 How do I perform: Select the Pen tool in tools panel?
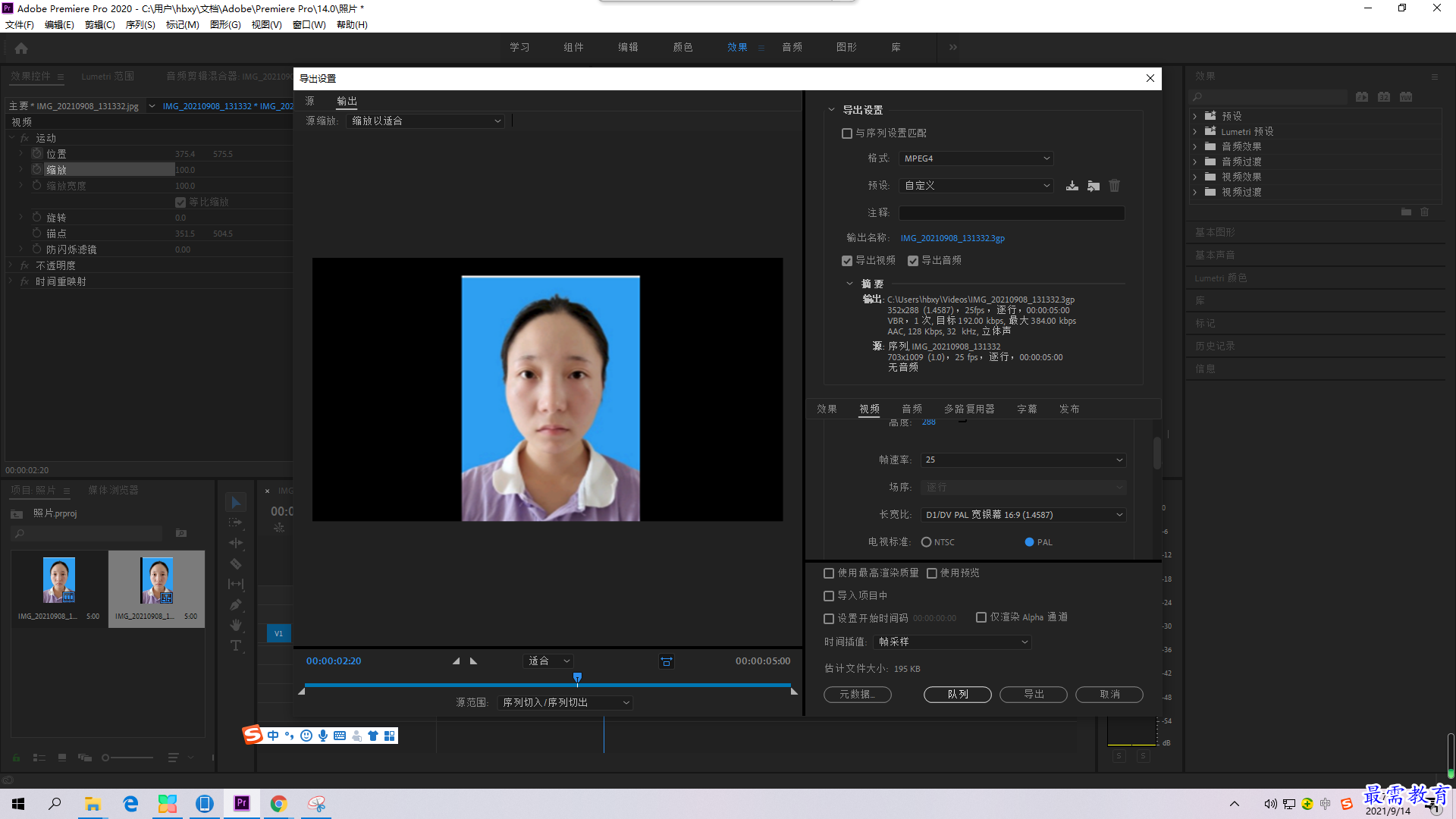(236, 605)
